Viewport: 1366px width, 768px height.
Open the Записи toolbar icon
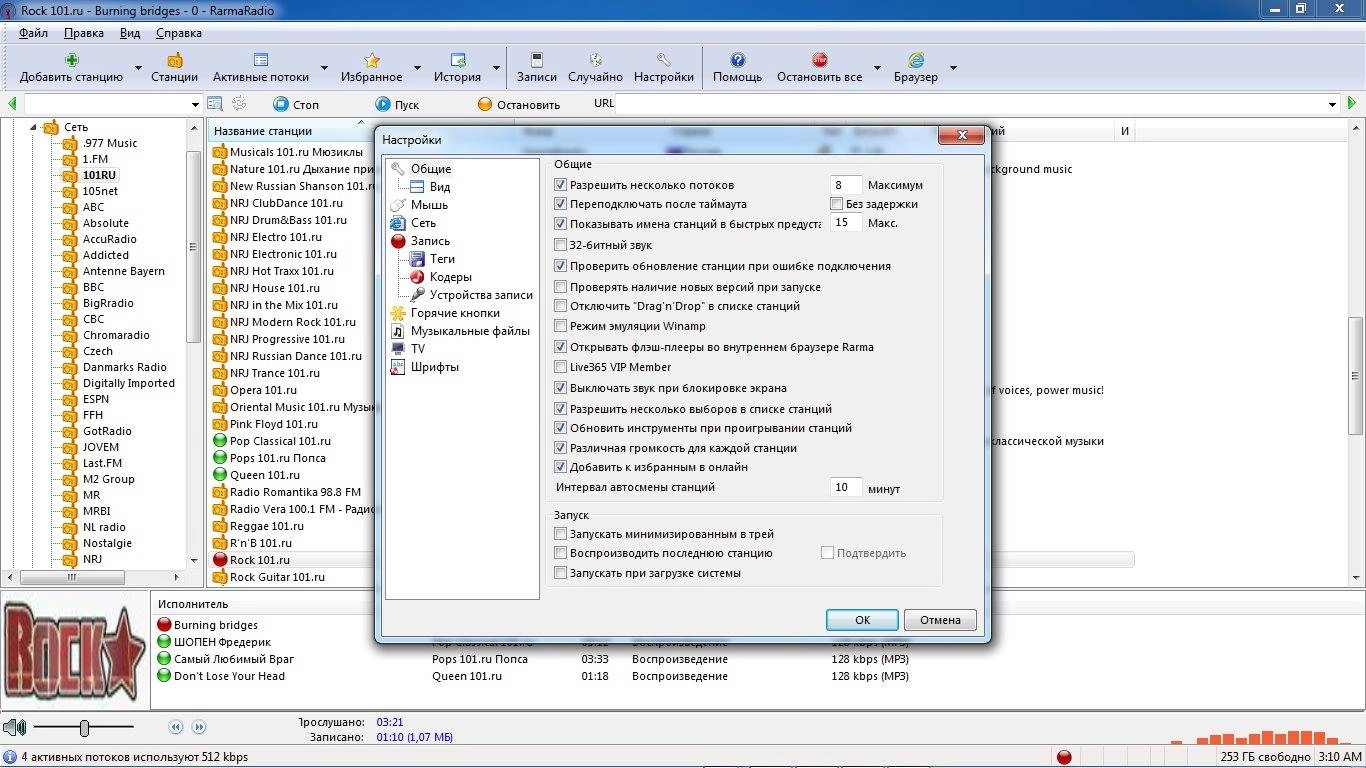(x=537, y=60)
